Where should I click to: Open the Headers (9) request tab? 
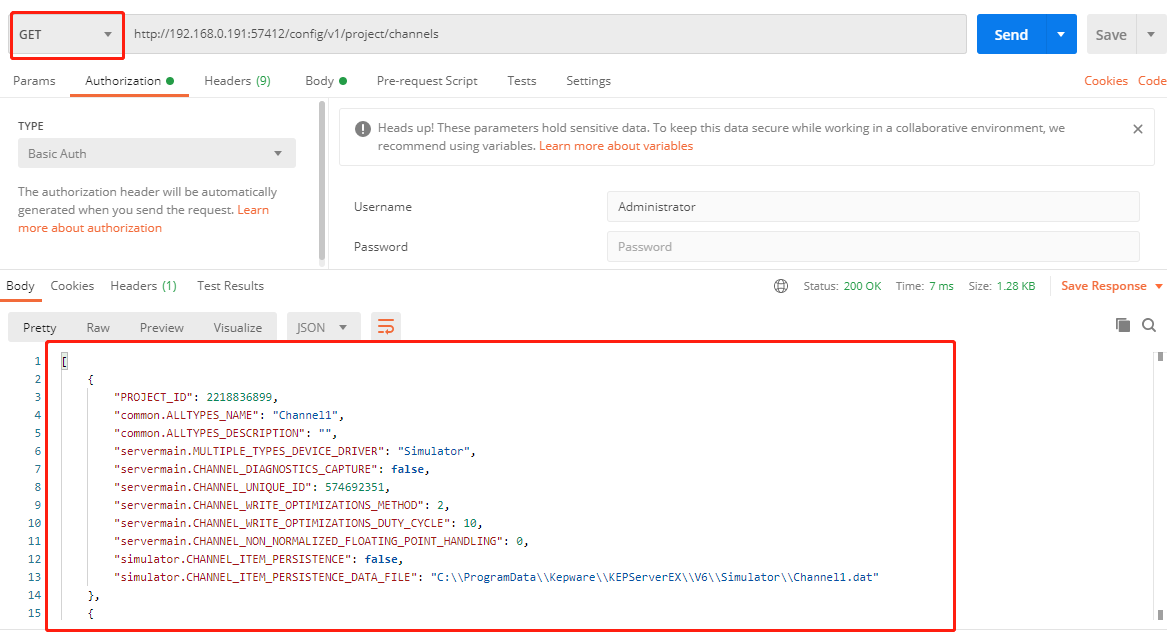click(x=237, y=80)
